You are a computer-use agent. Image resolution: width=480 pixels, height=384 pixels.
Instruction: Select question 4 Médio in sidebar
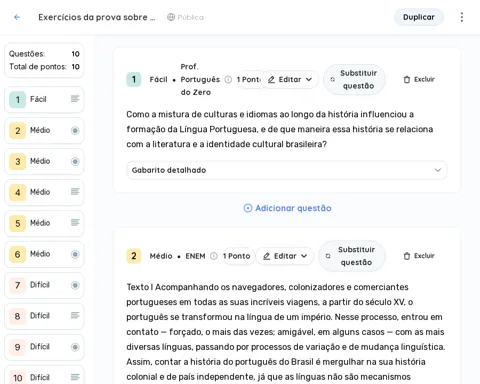[44, 192]
